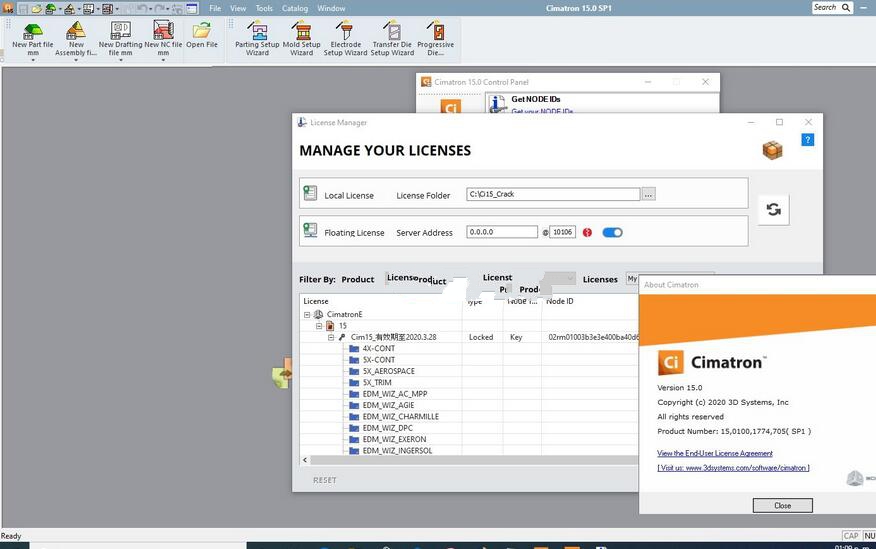This screenshot has width=876, height=549.
Task: Open small arrow beside quick access New Part icon
Action: tap(60, 9)
